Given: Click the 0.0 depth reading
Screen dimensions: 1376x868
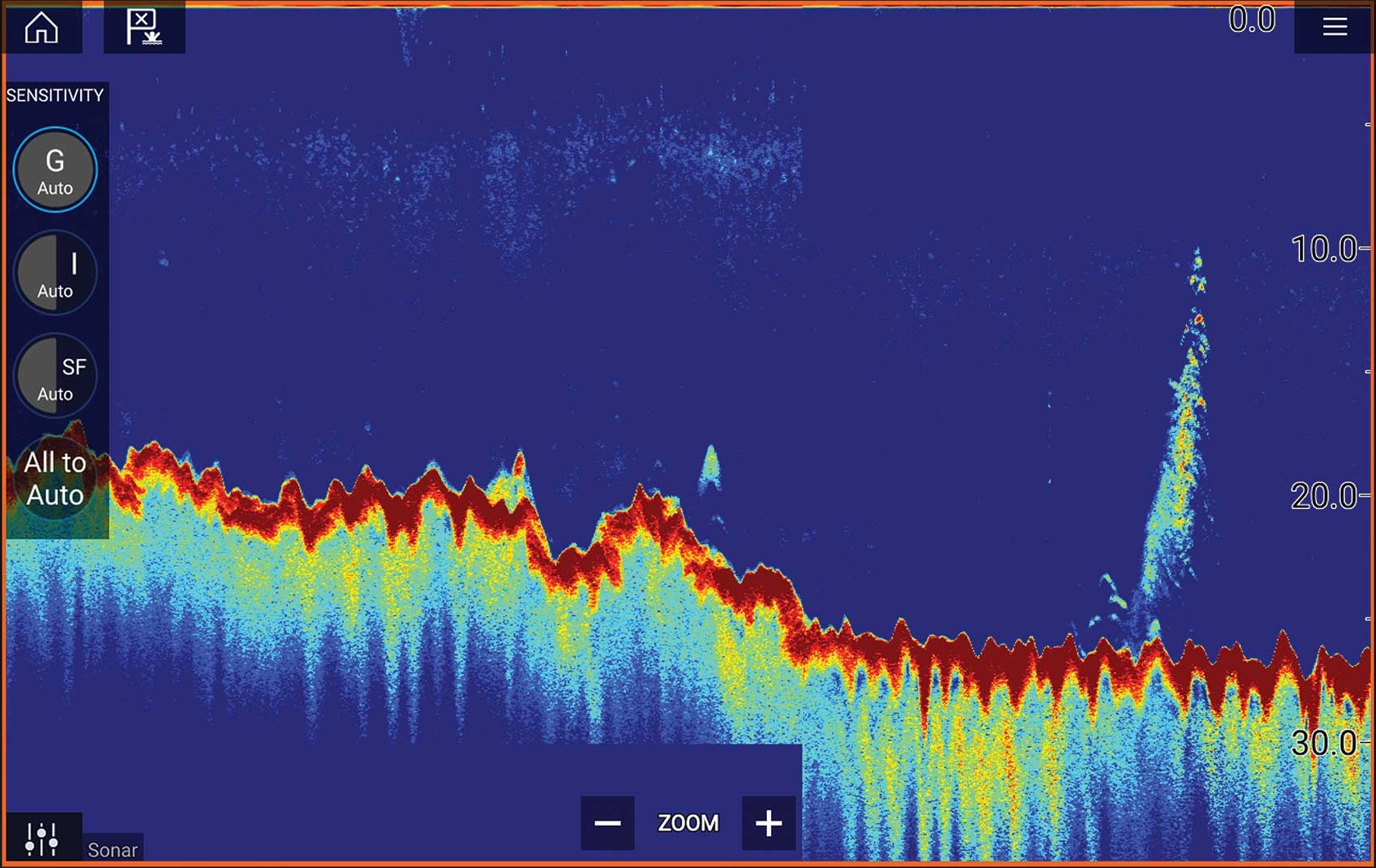Looking at the screenshot, I should click(x=1252, y=20).
